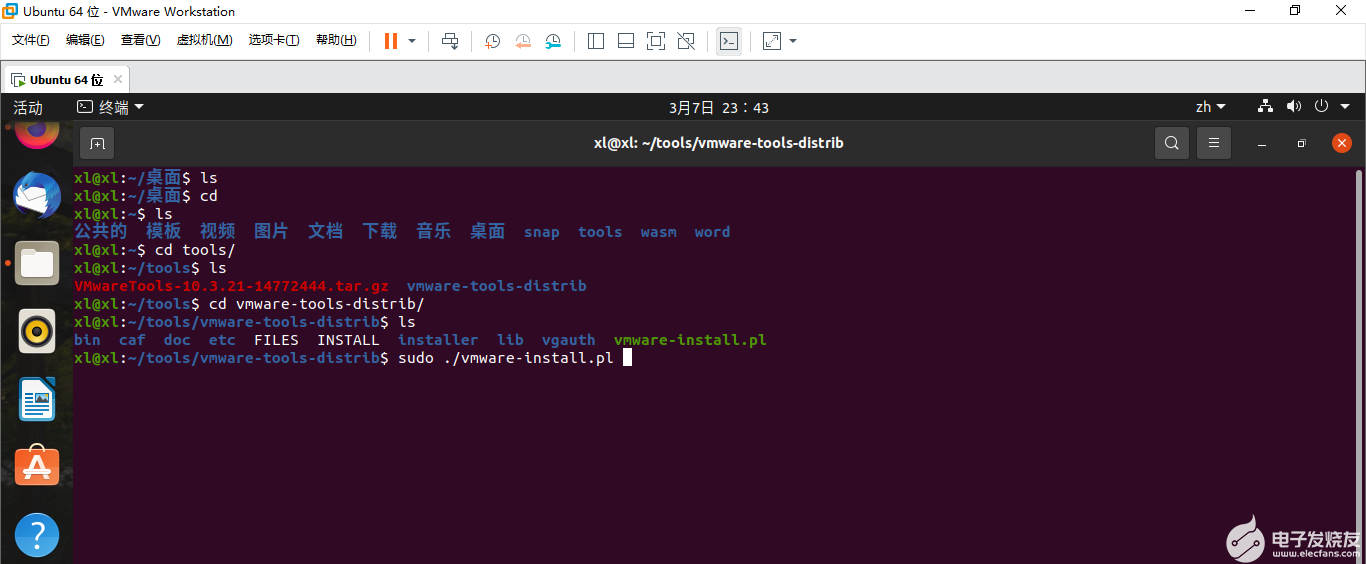The width and height of the screenshot is (1366, 564).
Task: Click the network status icon in top bar
Action: coord(1265,106)
